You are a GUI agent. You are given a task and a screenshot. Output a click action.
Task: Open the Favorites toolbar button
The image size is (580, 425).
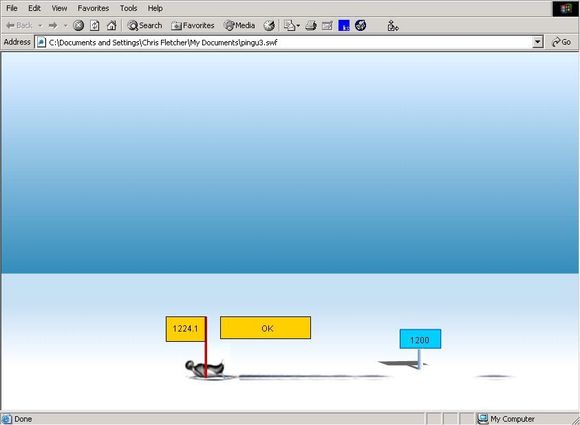point(193,25)
